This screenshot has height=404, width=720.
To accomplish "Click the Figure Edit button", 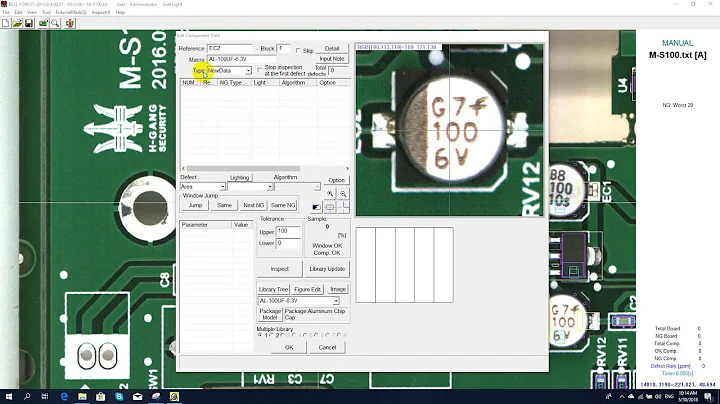I will point(307,289).
